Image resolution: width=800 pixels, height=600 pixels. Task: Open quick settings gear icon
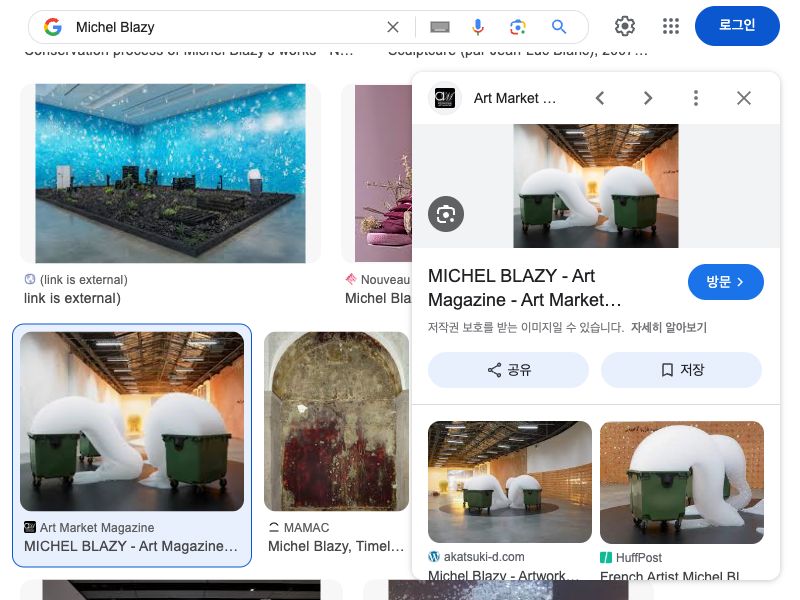click(624, 26)
